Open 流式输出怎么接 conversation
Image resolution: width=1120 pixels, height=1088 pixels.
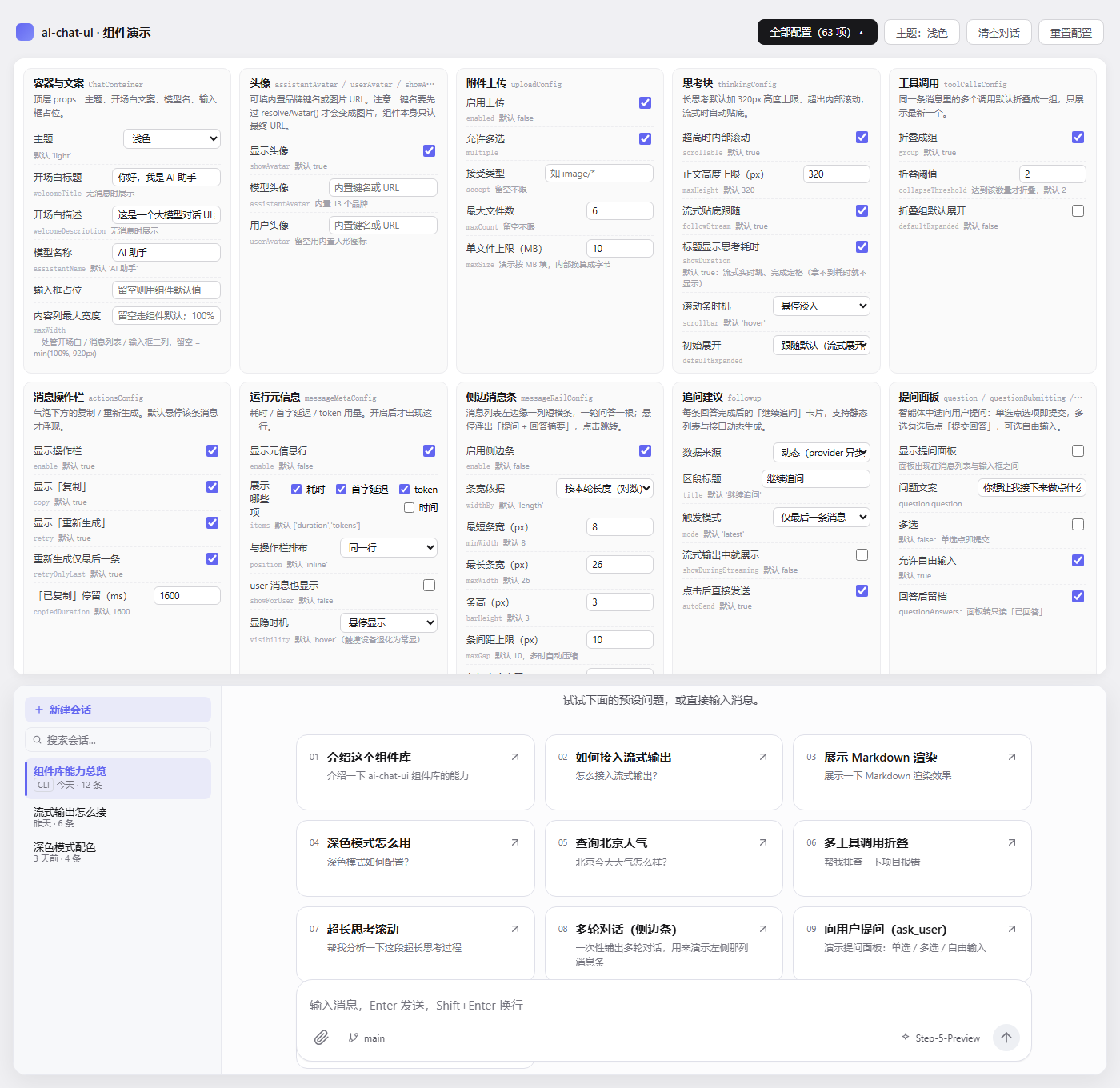pyautogui.click(x=118, y=817)
